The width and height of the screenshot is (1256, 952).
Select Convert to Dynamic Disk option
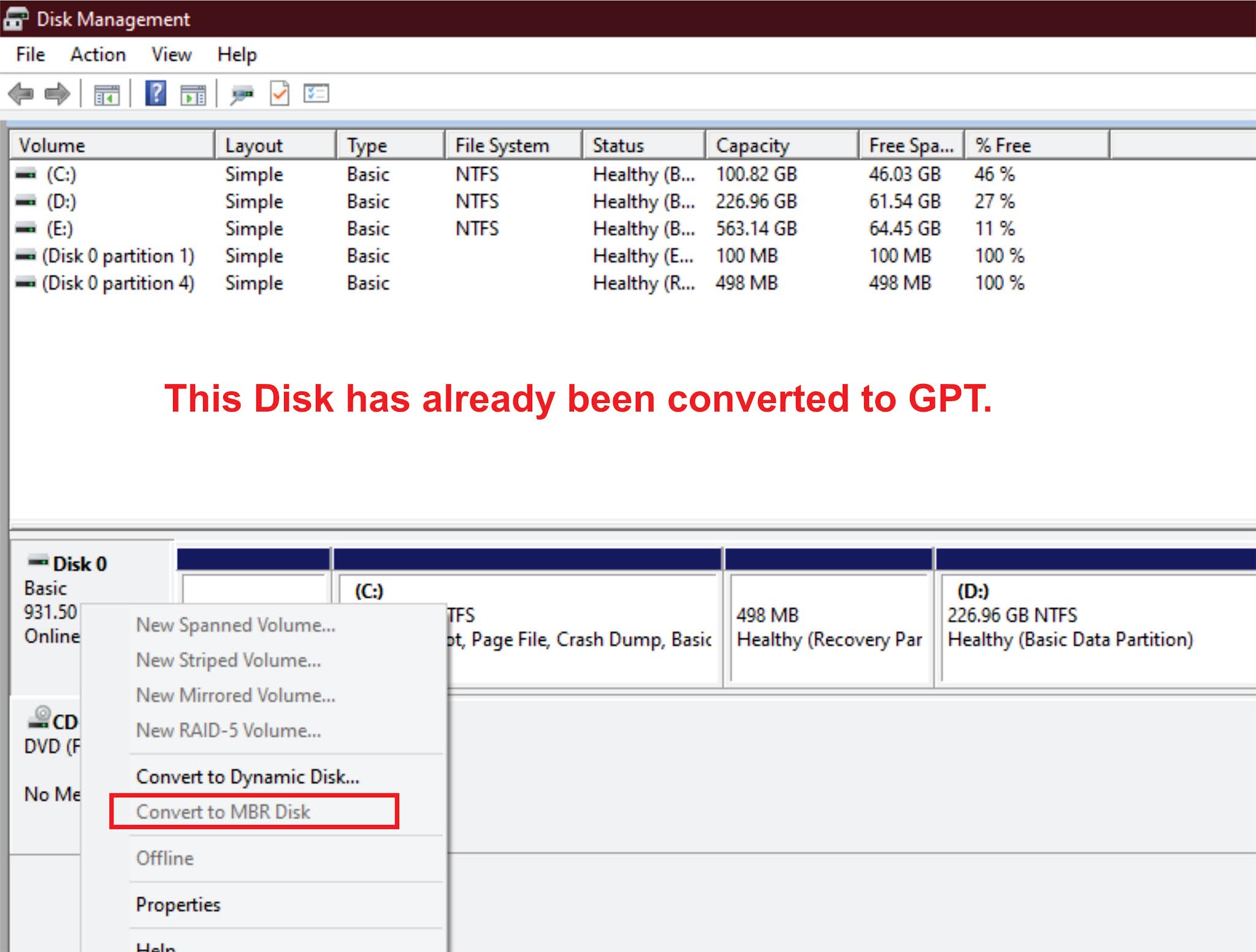tap(248, 776)
